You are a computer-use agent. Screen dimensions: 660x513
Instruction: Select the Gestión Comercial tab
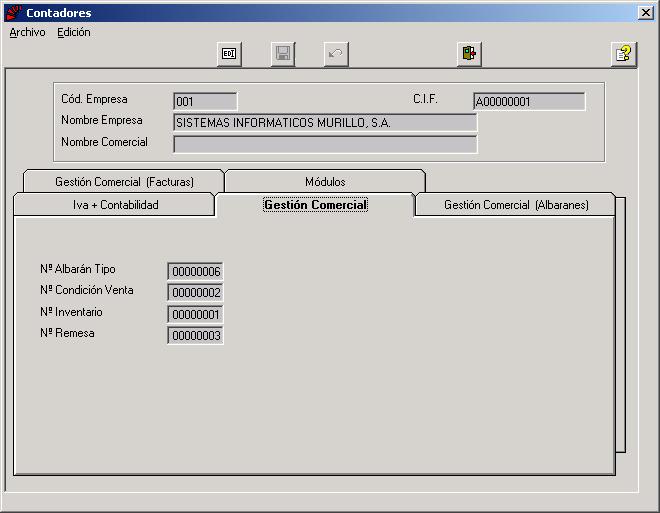tap(315, 205)
